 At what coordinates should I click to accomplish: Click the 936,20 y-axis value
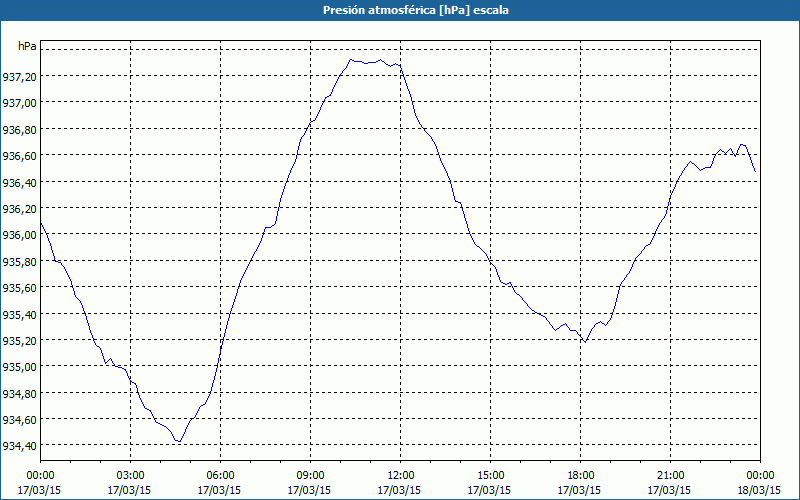[x=19, y=209]
